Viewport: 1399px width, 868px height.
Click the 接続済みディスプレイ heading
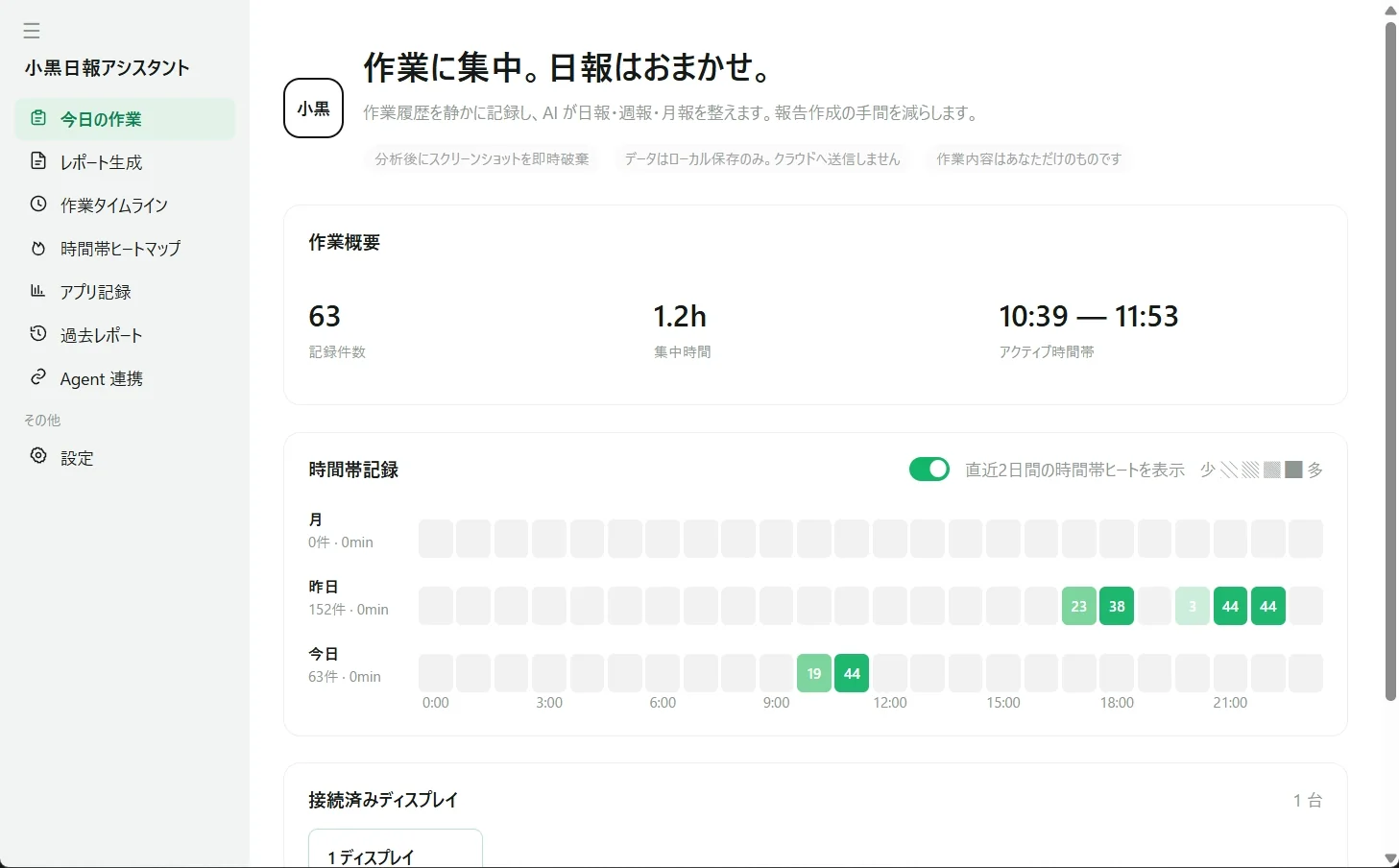[383, 800]
